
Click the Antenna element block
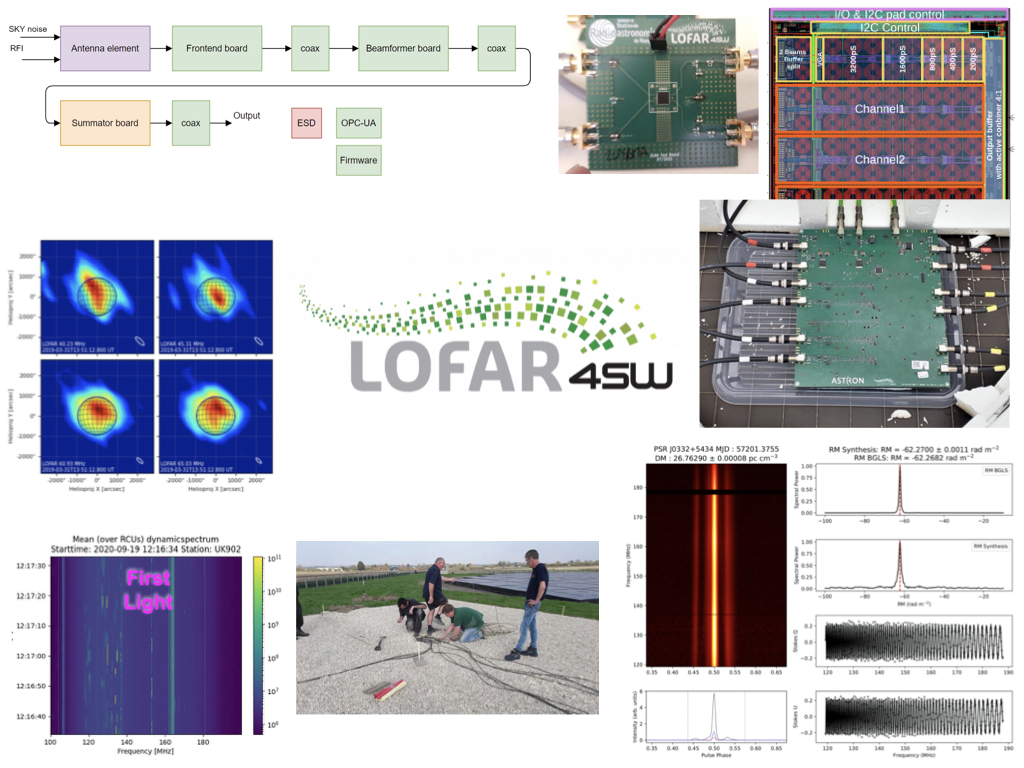coord(105,48)
